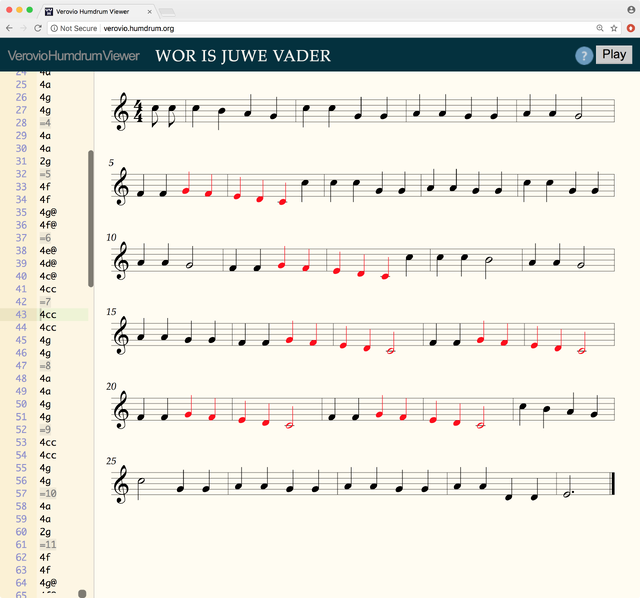Click the VerovioHumdrumViewer logo text
Image resolution: width=640 pixels, height=598 pixels.
click(74, 56)
